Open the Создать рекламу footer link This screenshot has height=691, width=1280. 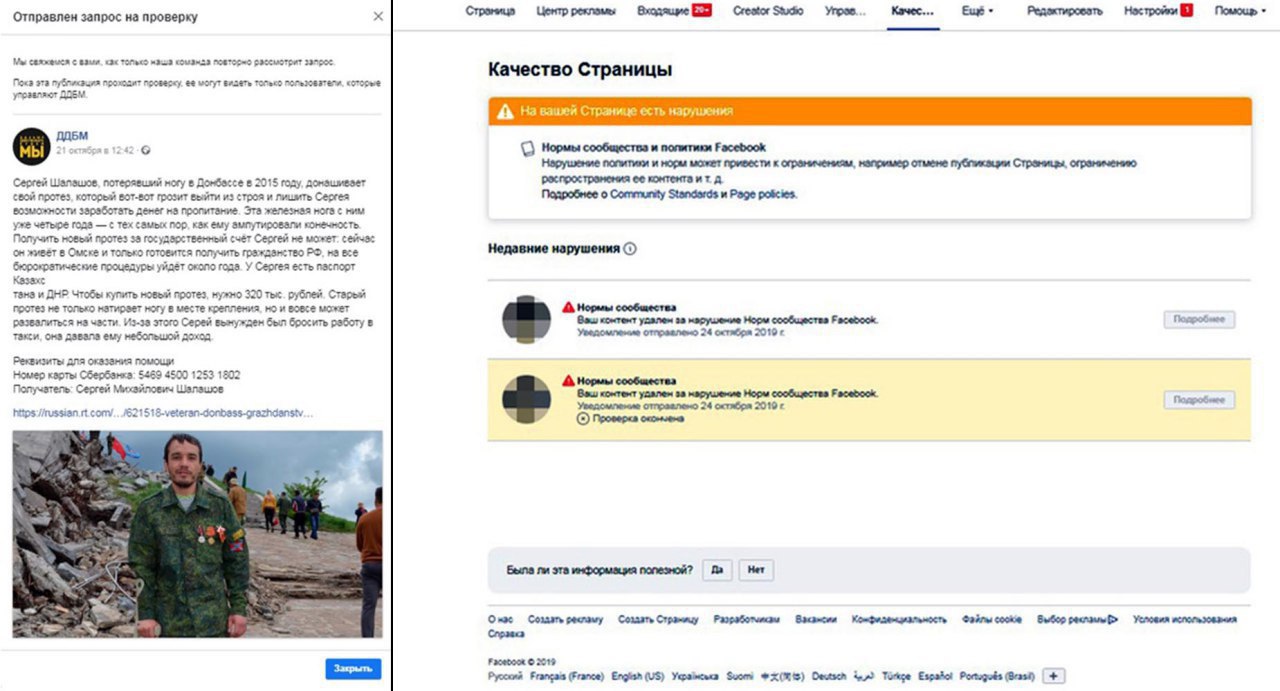coord(565,620)
